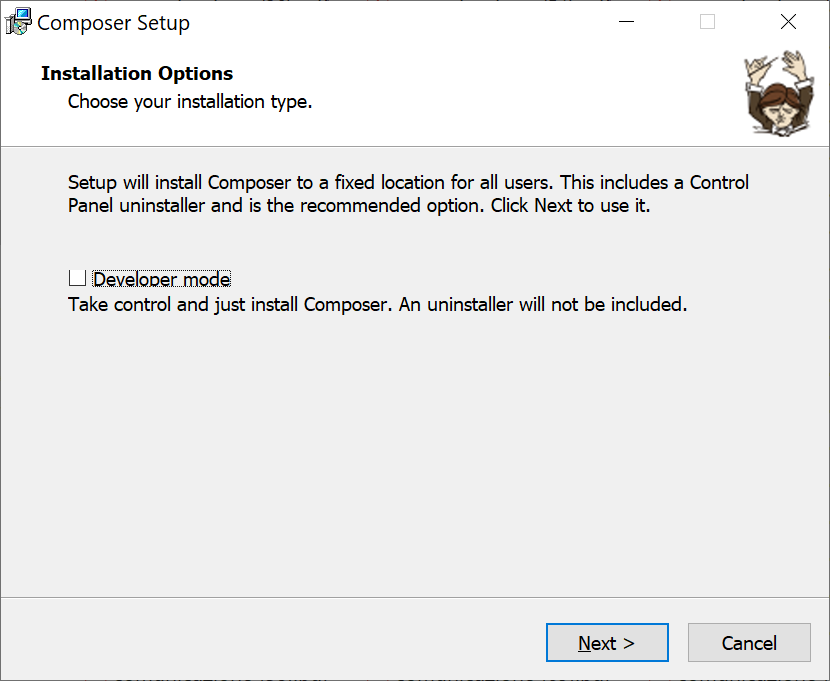Click the 'Click Next to use it' sentence
Screen dimensions: 830x681
(570, 205)
